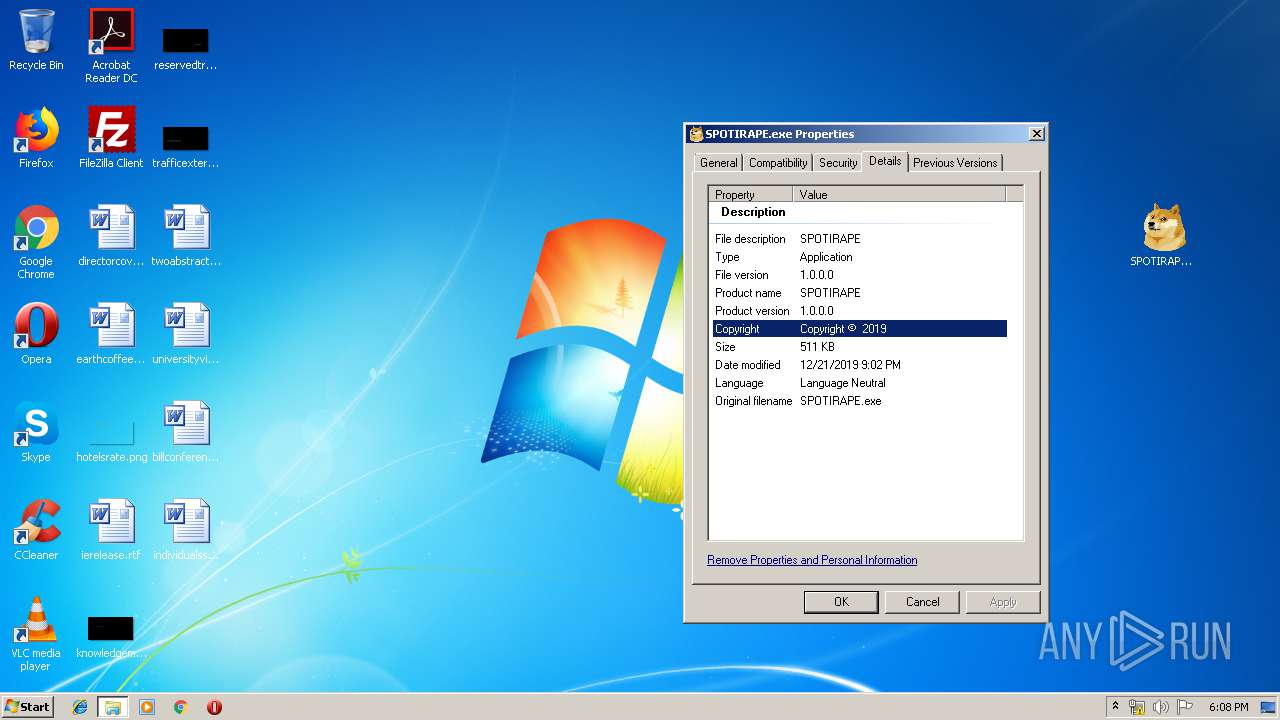
Task: Open Internet Explorer from the taskbar
Action: tap(80, 707)
